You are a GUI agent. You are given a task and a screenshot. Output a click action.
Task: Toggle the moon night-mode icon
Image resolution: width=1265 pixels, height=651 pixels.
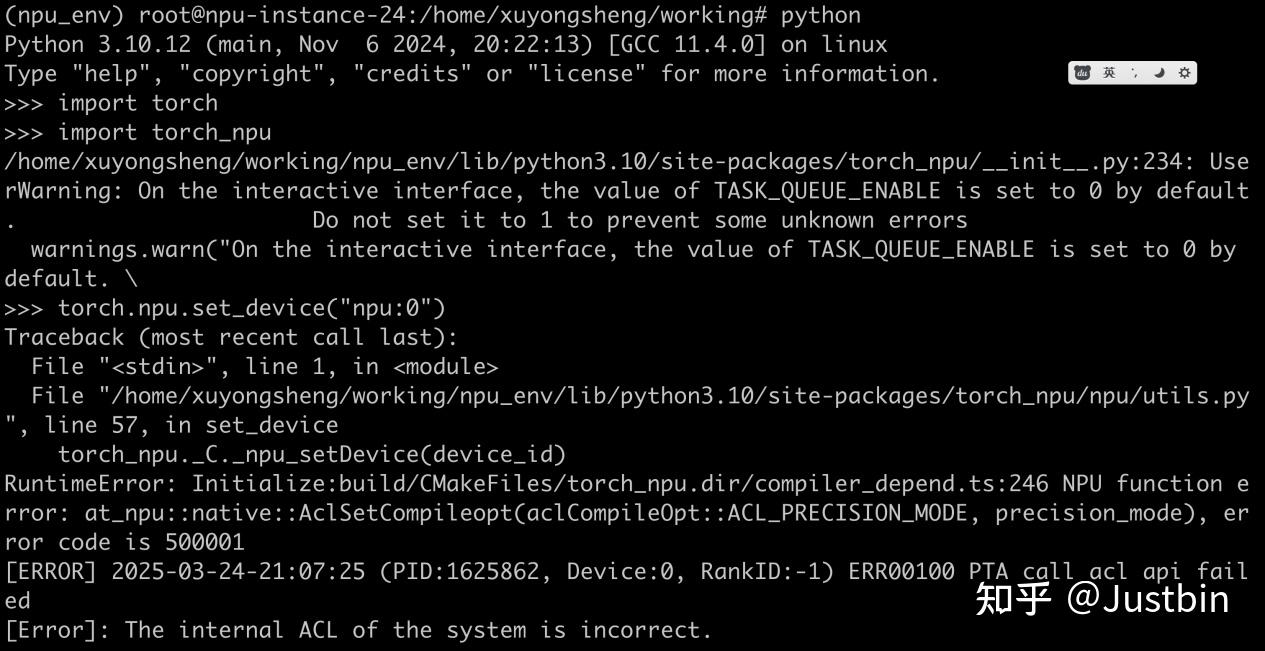(x=1159, y=73)
